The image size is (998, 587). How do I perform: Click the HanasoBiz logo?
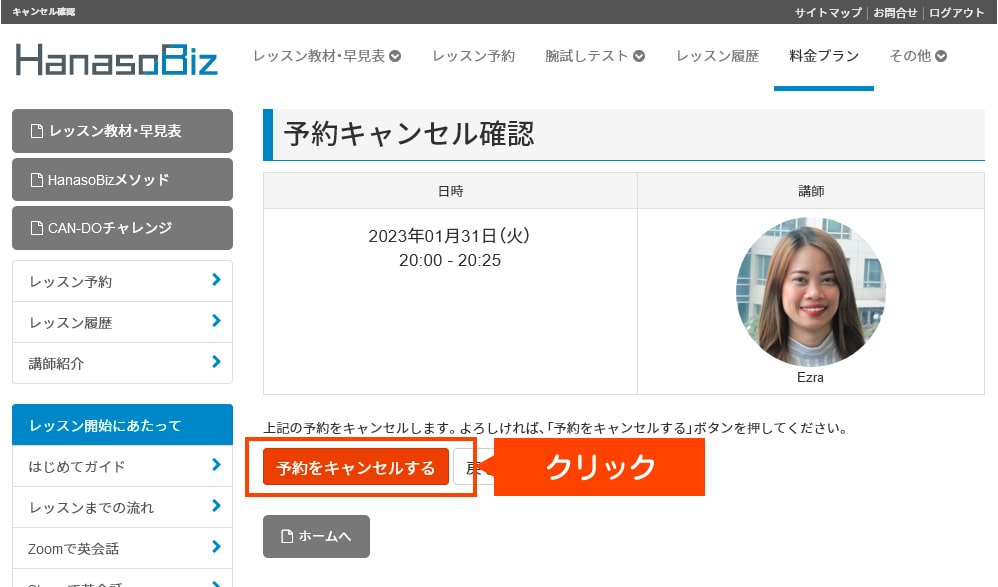click(x=116, y=60)
